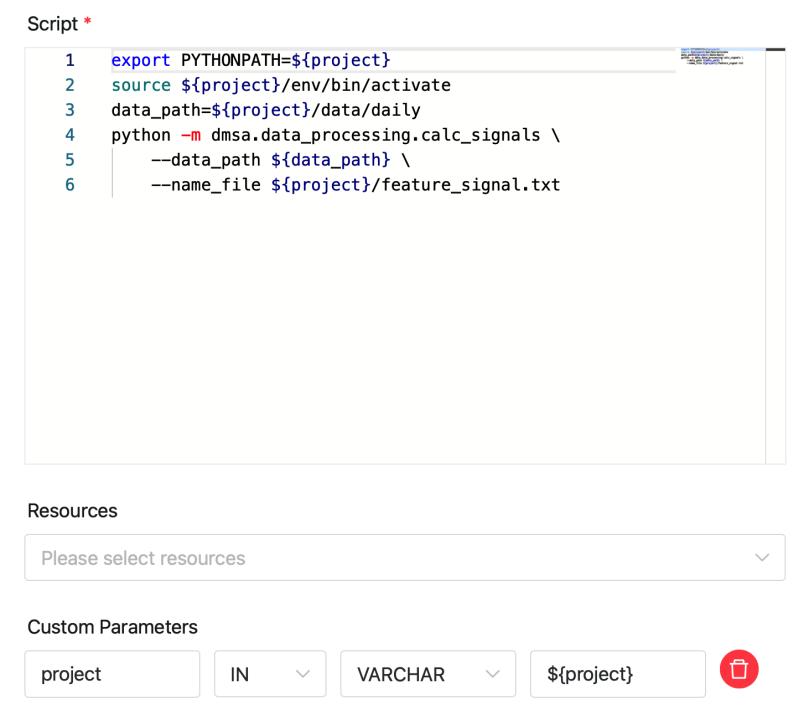The height and width of the screenshot is (720, 809).
Task: Focus the parameter value field with ${project}
Action: tap(617, 674)
